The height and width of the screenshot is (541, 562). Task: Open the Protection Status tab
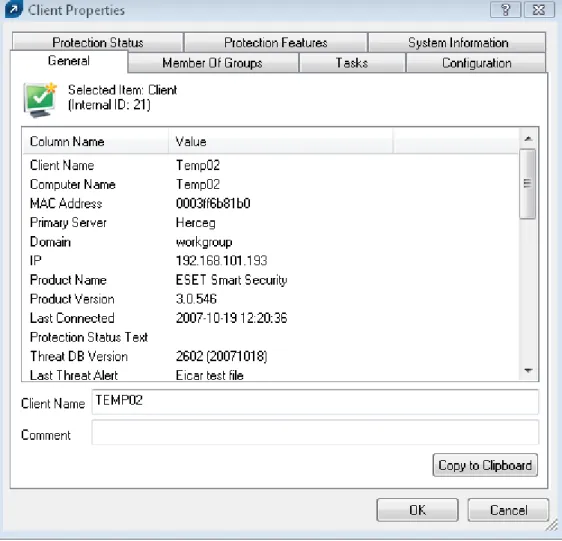click(97, 43)
